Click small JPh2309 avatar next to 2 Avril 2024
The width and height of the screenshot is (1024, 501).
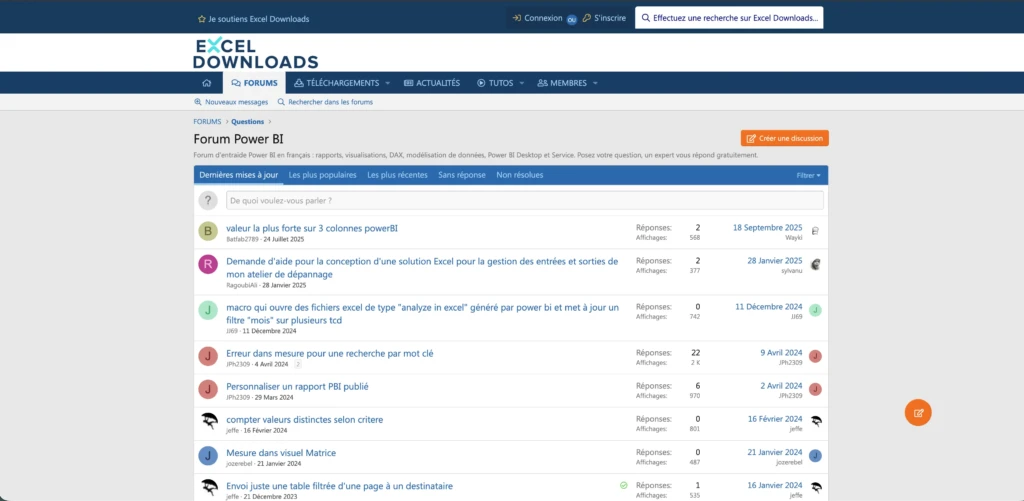pos(815,389)
